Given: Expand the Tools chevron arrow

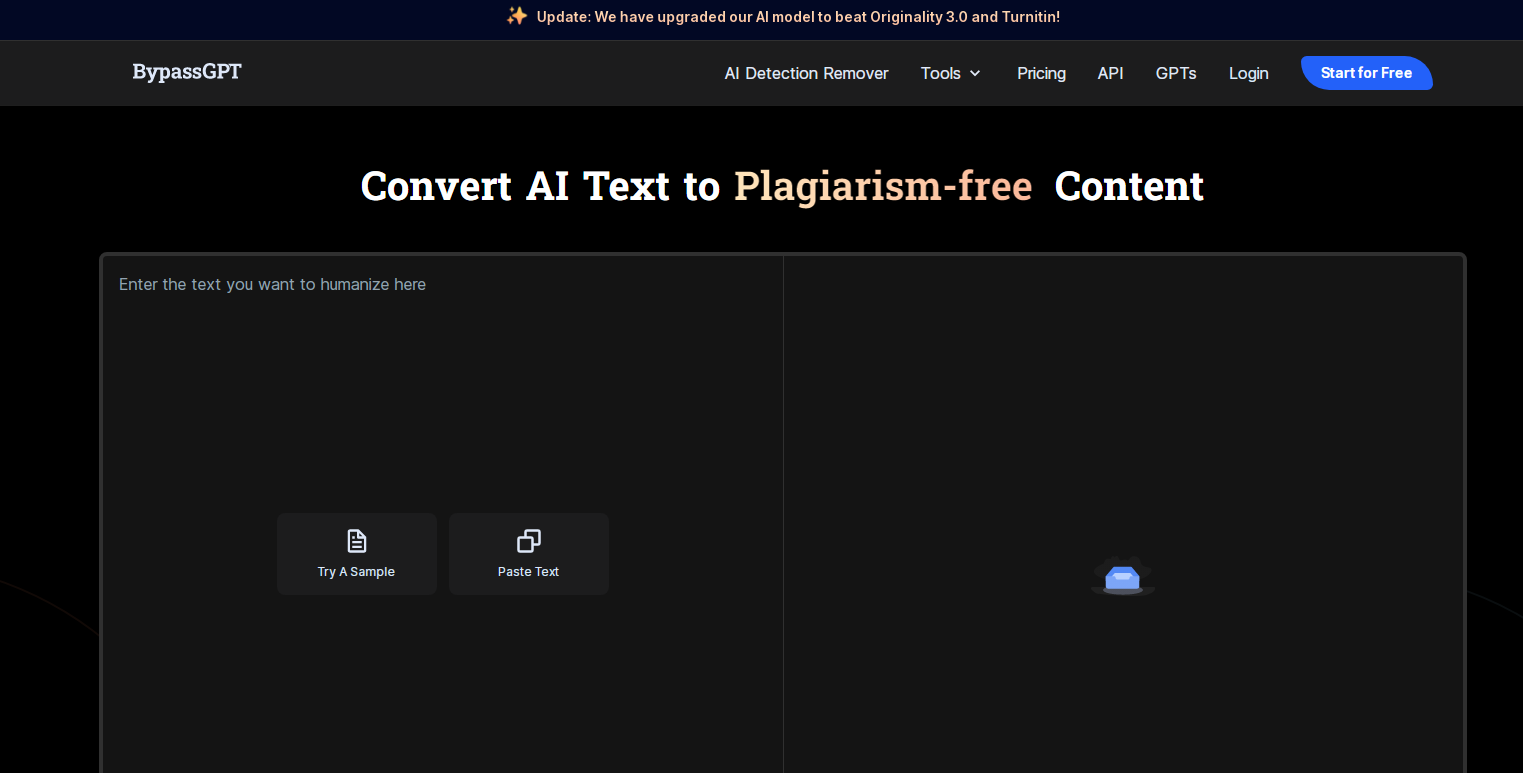Looking at the screenshot, I should (975, 73).
